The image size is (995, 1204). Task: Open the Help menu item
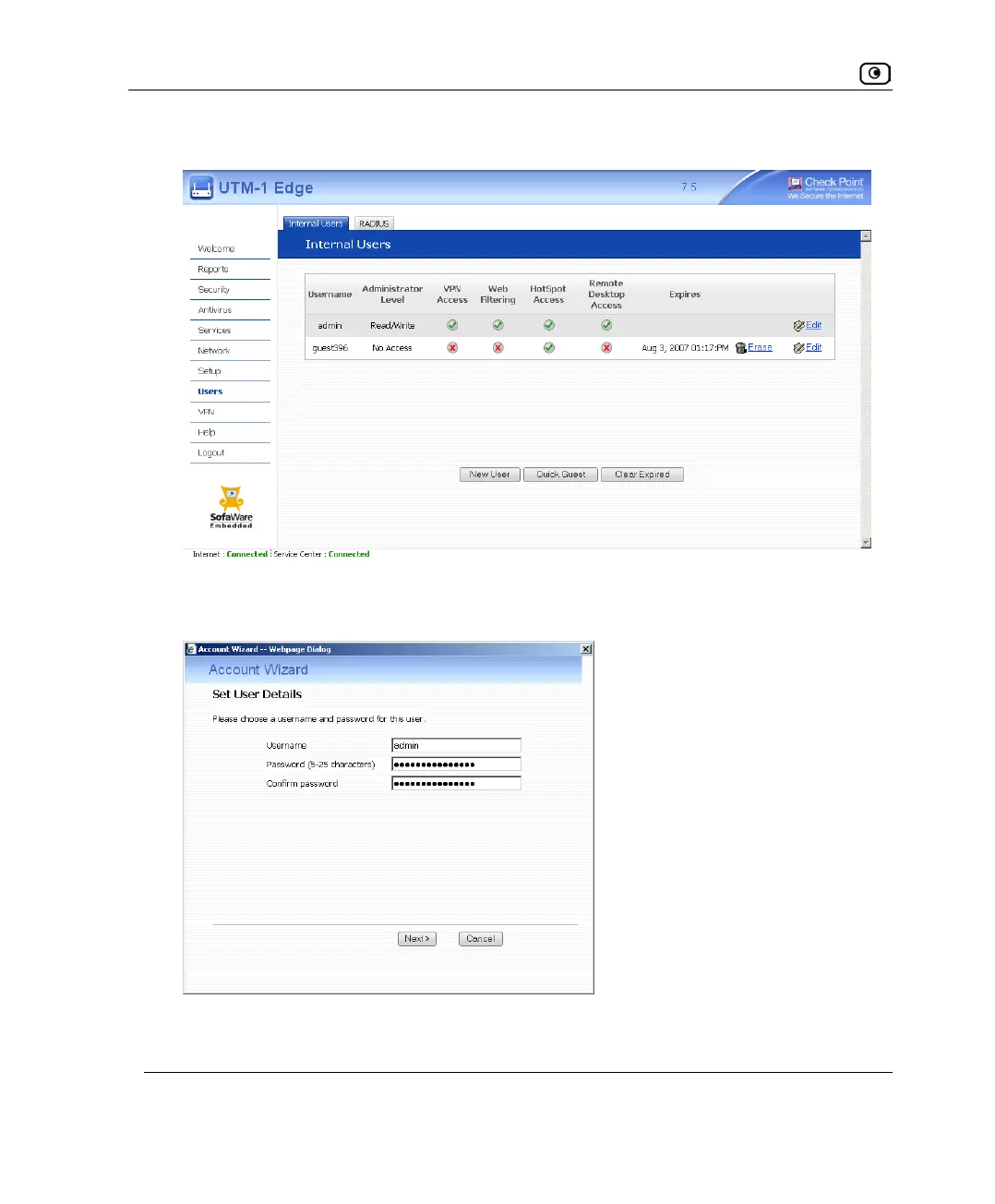click(x=207, y=432)
